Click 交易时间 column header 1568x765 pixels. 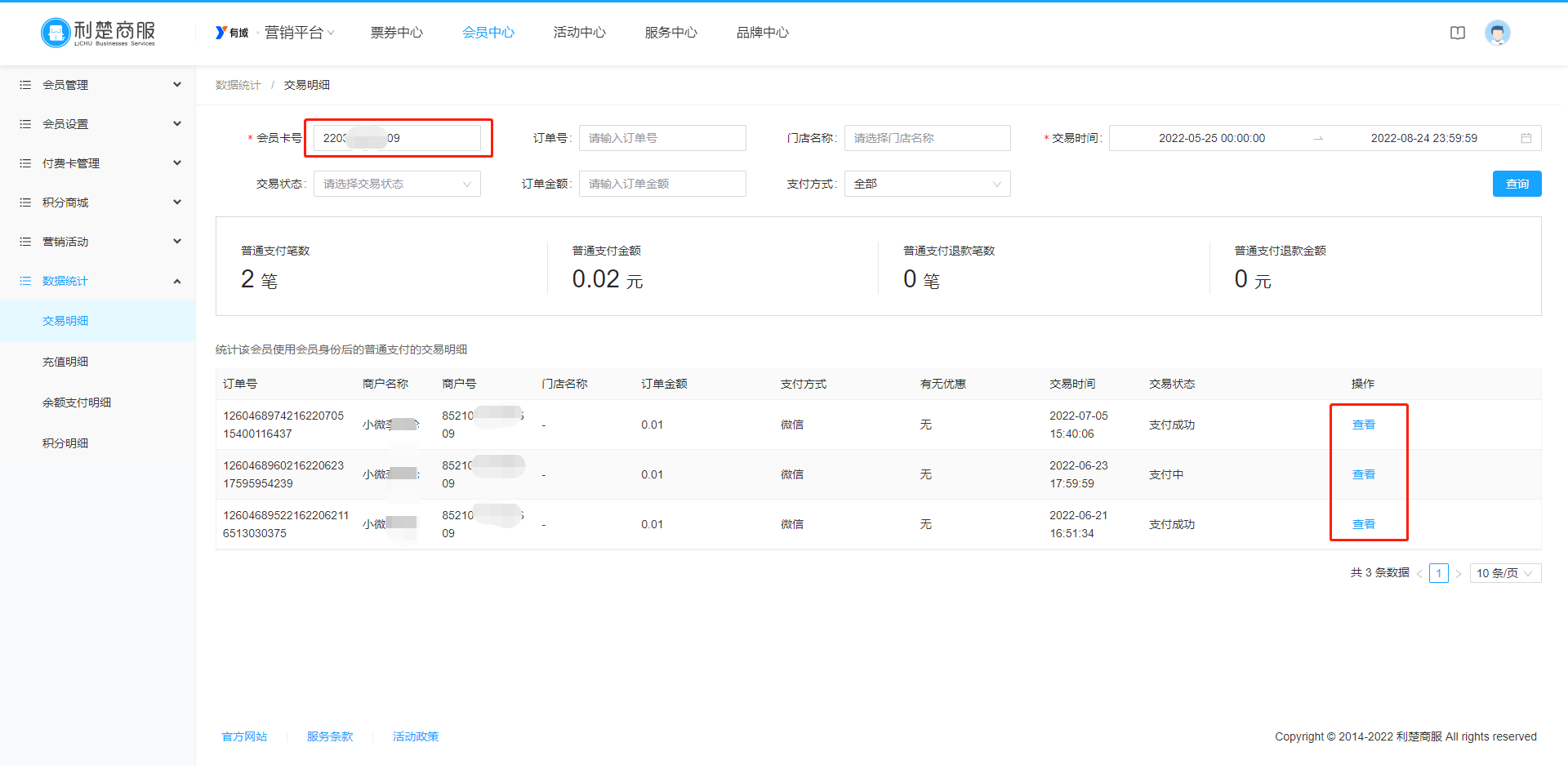[x=1072, y=384]
